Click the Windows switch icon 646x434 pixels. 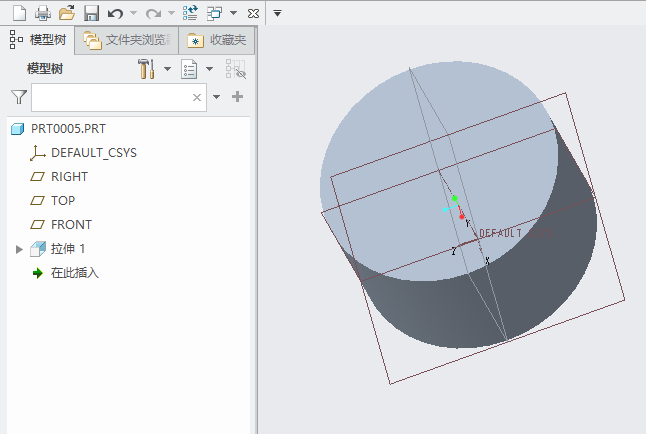214,13
